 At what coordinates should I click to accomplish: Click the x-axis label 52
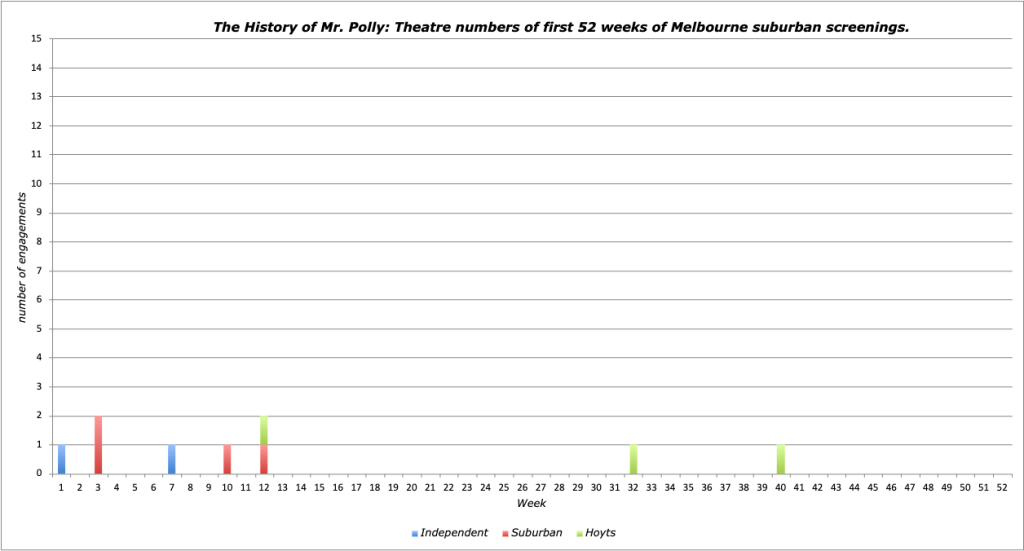point(1002,487)
